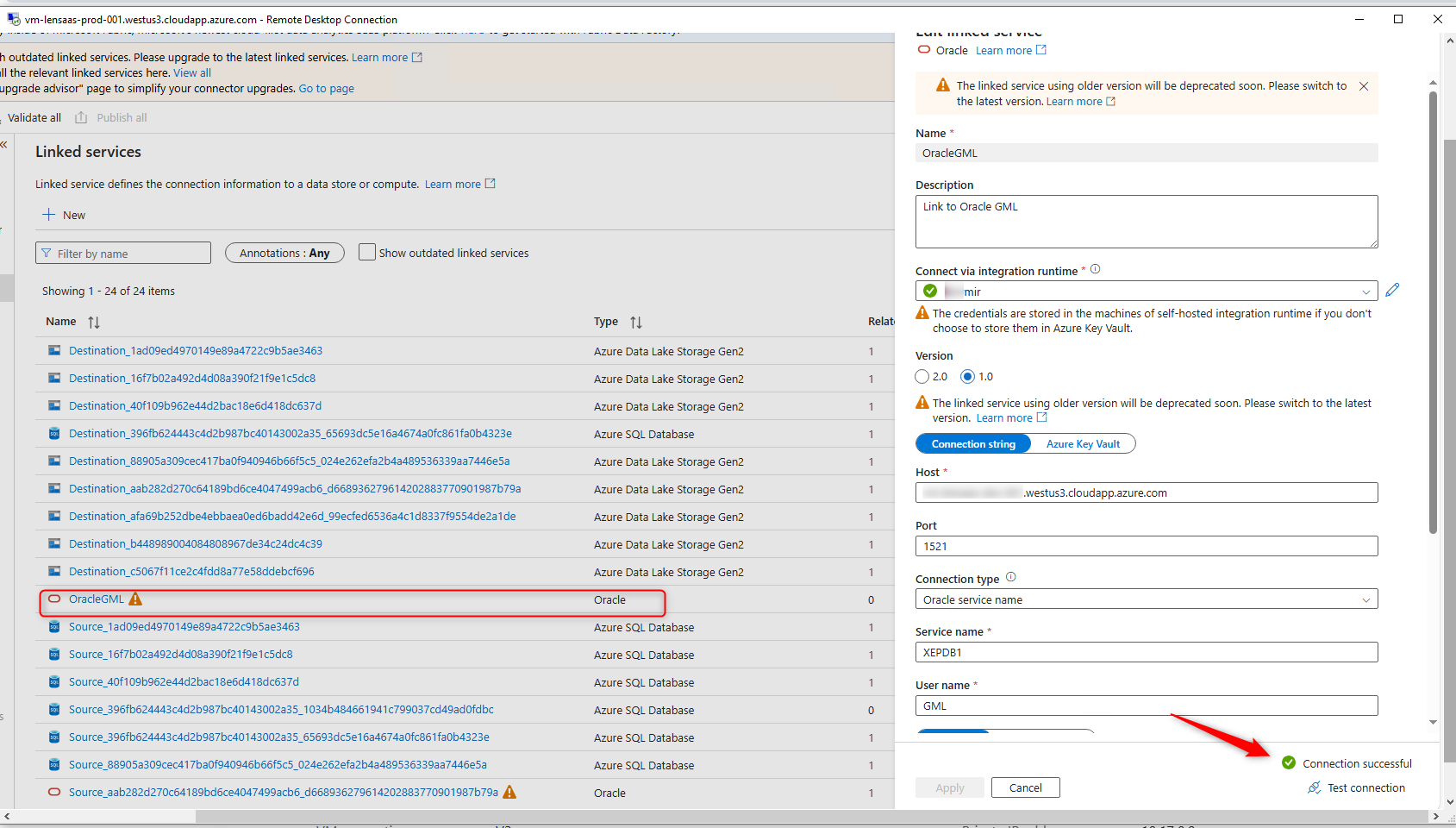Switch to Azure Key Vault tab
The width and height of the screenshot is (1456, 828).
[x=1083, y=444]
